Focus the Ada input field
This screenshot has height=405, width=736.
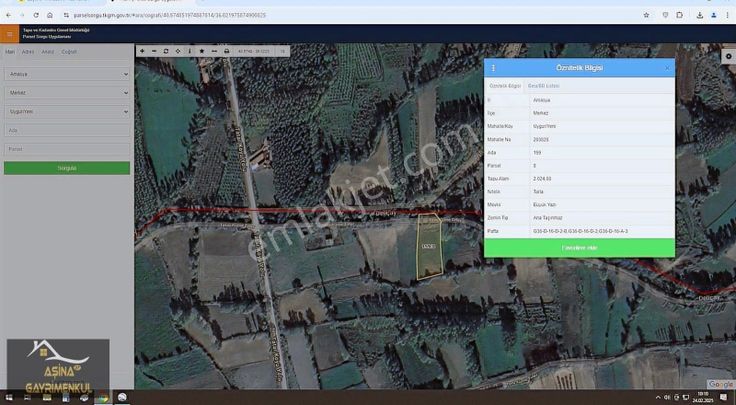pyautogui.click(x=67, y=130)
